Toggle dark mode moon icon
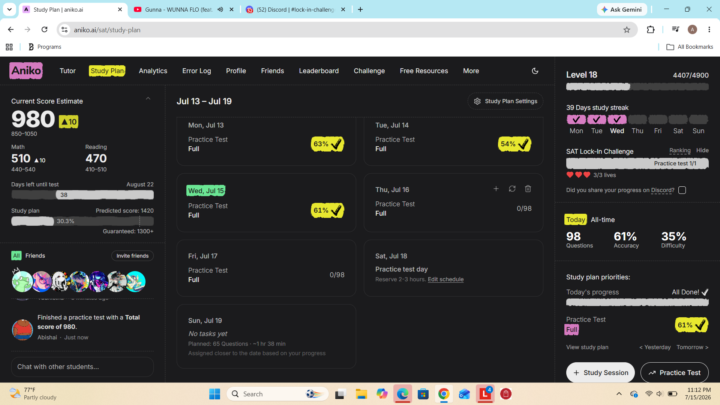The width and height of the screenshot is (720, 405). click(x=535, y=71)
